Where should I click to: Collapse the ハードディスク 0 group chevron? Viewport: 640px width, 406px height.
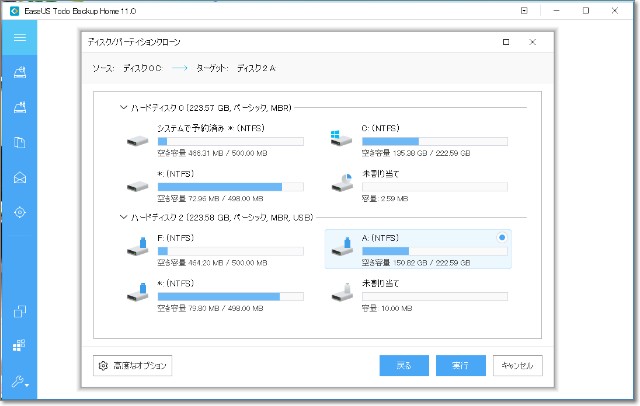pos(123,106)
